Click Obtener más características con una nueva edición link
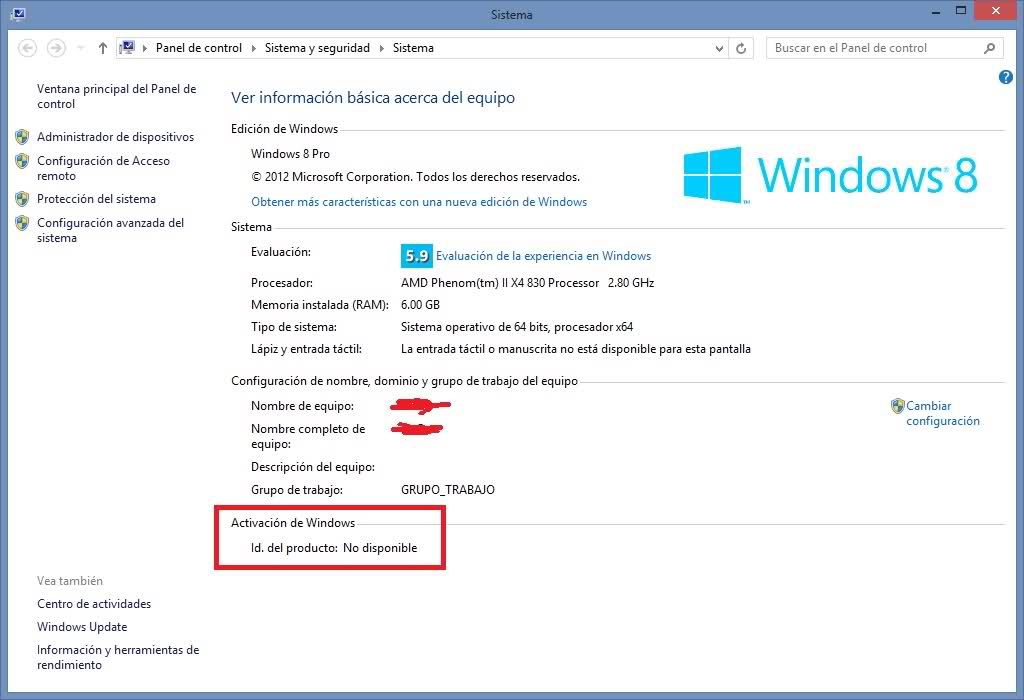The width and height of the screenshot is (1024, 700). click(419, 202)
